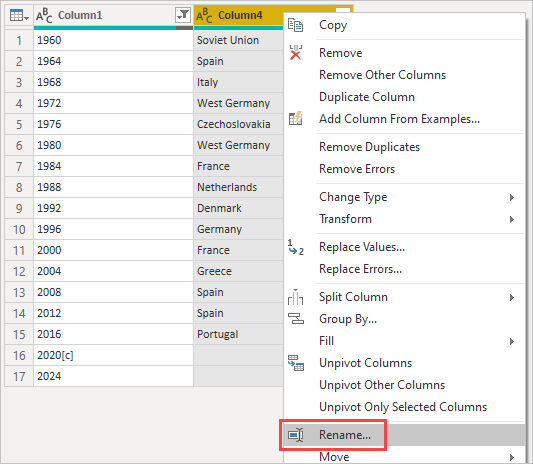Click the Replace Values icon
The image size is (533, 464).
tap(295, 247)
